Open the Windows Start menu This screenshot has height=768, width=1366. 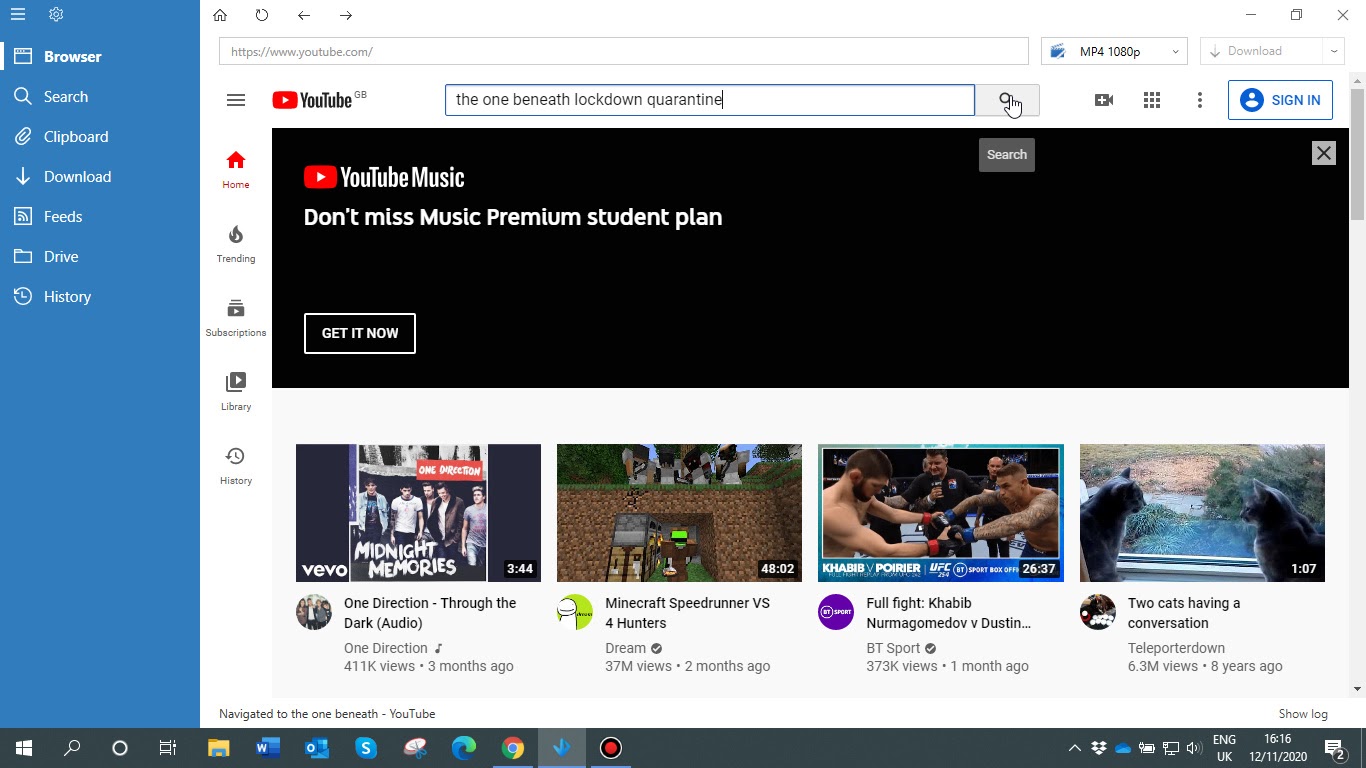pos(24,748)
